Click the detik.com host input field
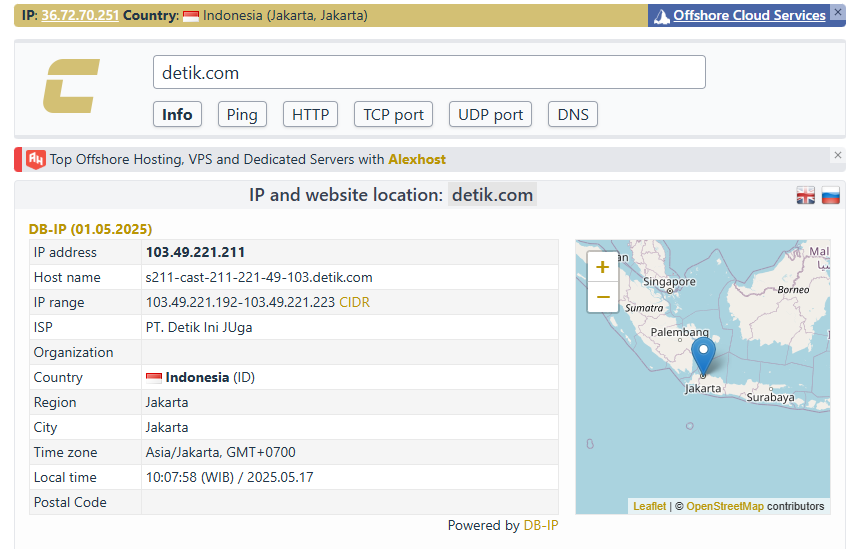Viewport: 867px width, 549px height. tap(429, 73)
